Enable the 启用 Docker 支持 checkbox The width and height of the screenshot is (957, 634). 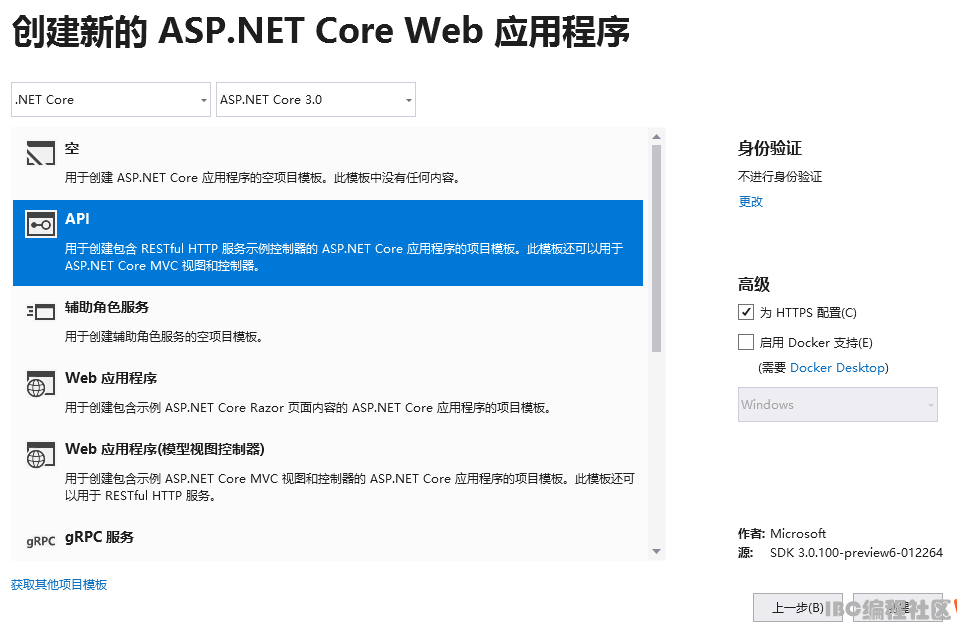click(x=746, y=342)
